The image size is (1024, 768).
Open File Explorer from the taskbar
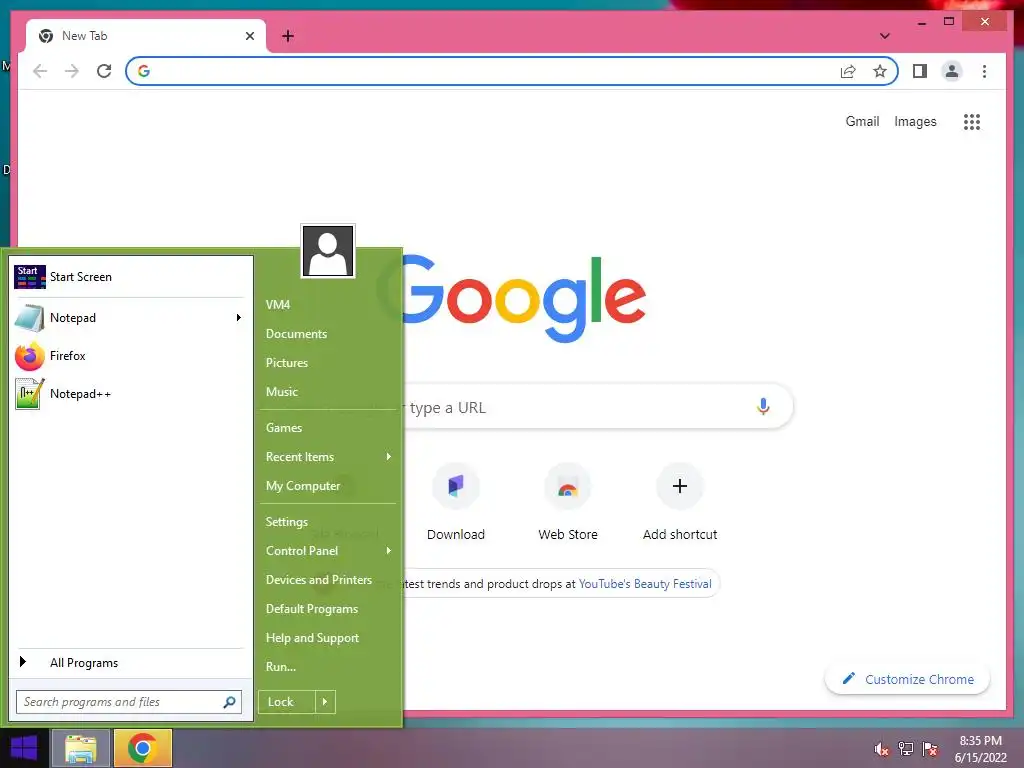pyautogui.click(x=81, y=748)
